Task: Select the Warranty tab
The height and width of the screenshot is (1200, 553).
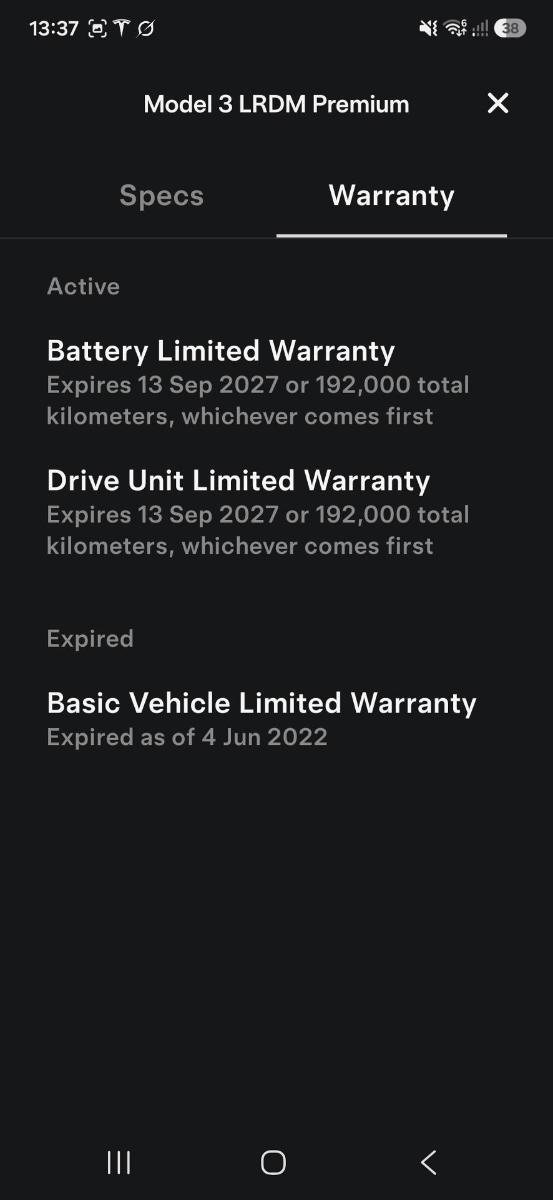Action: tap(391, 195)
